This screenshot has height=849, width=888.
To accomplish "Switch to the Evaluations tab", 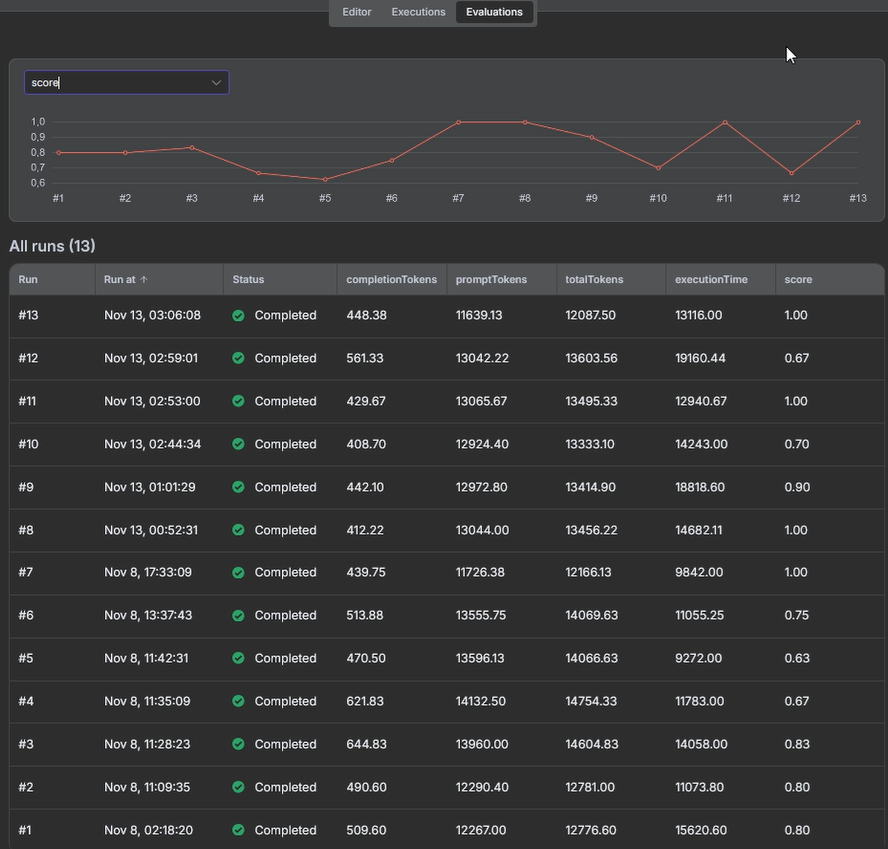I will click(494, 12).
